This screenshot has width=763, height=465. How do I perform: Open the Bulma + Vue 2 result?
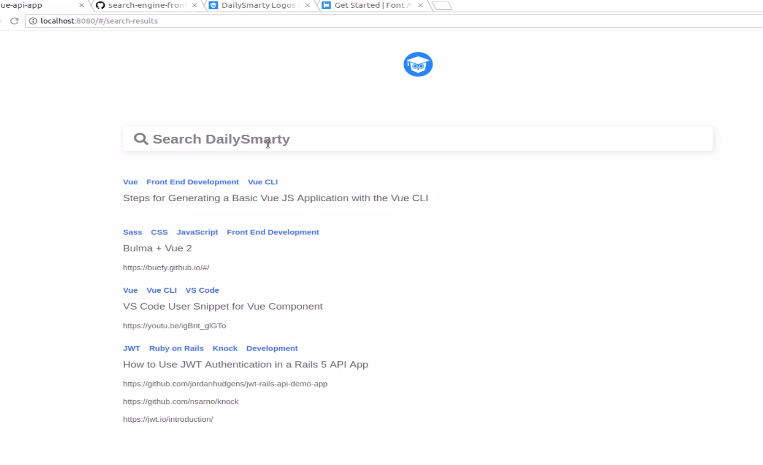pos(157,248)
